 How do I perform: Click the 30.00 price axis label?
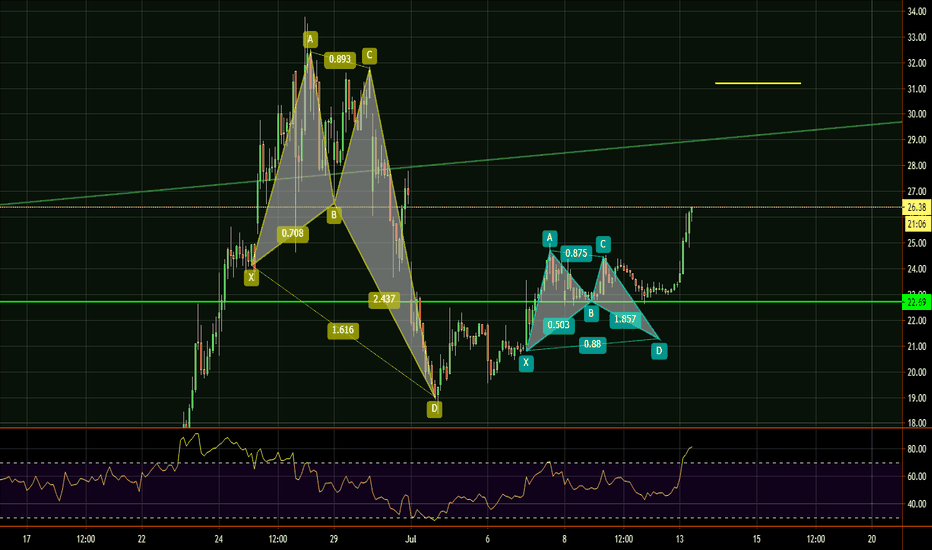[x=917, y=114]
